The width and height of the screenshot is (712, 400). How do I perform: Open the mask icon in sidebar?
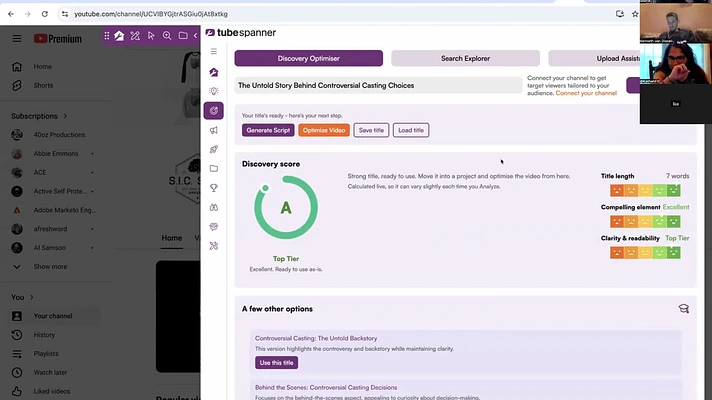(x=214, y=227)
